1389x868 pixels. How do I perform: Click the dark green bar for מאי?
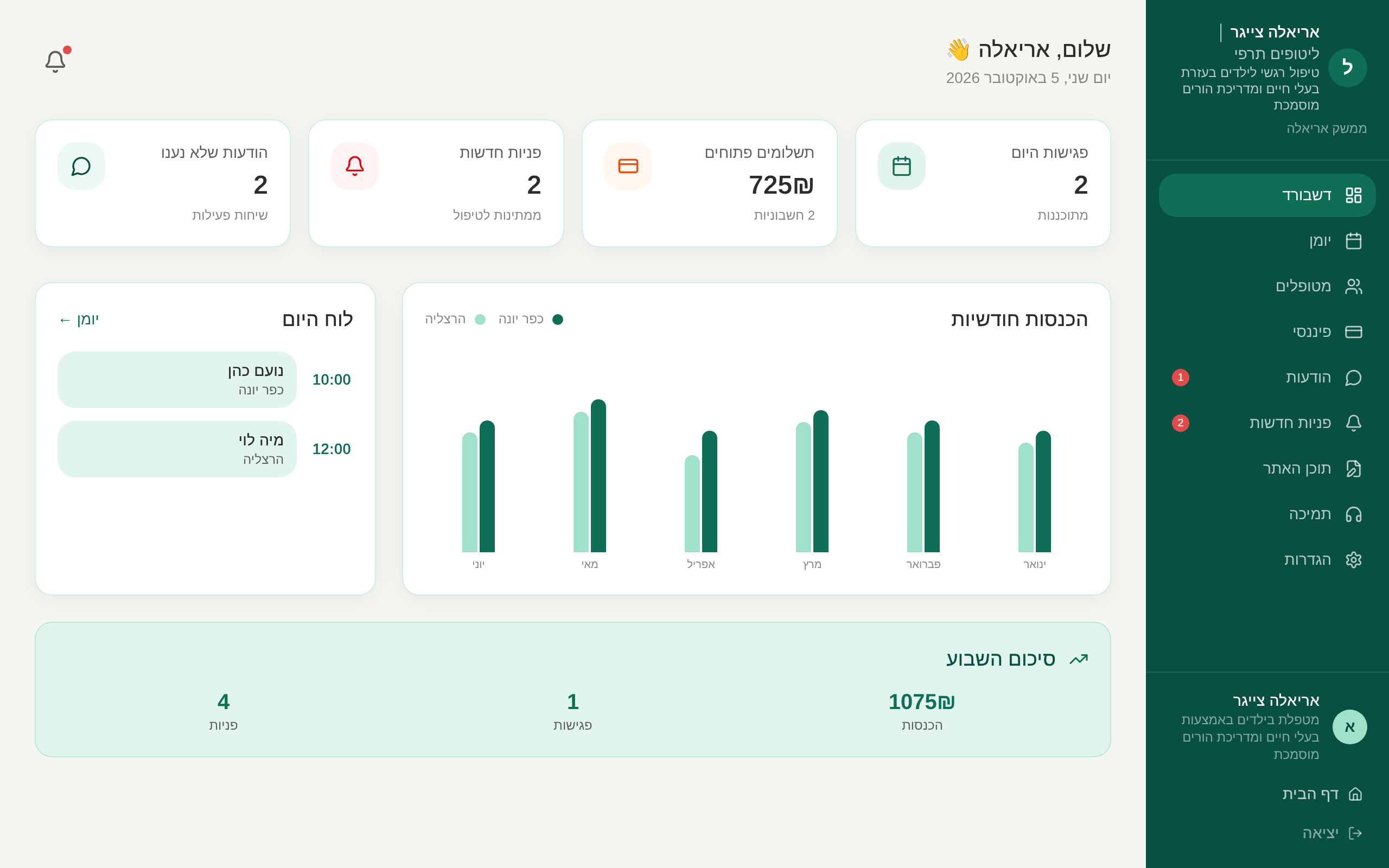click(x=598, y=476)
